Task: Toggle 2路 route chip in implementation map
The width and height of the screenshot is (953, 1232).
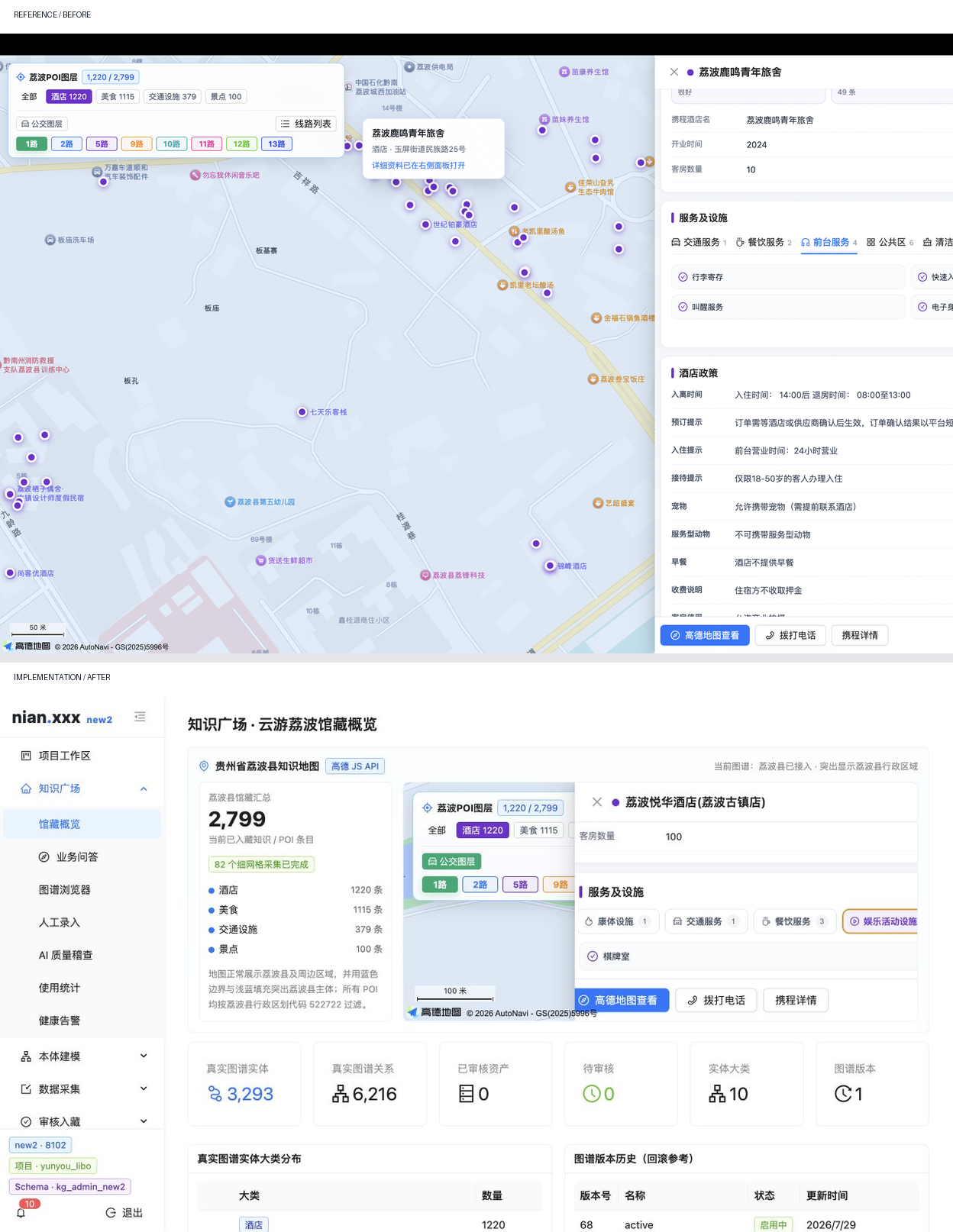Action: coord(480,885)
